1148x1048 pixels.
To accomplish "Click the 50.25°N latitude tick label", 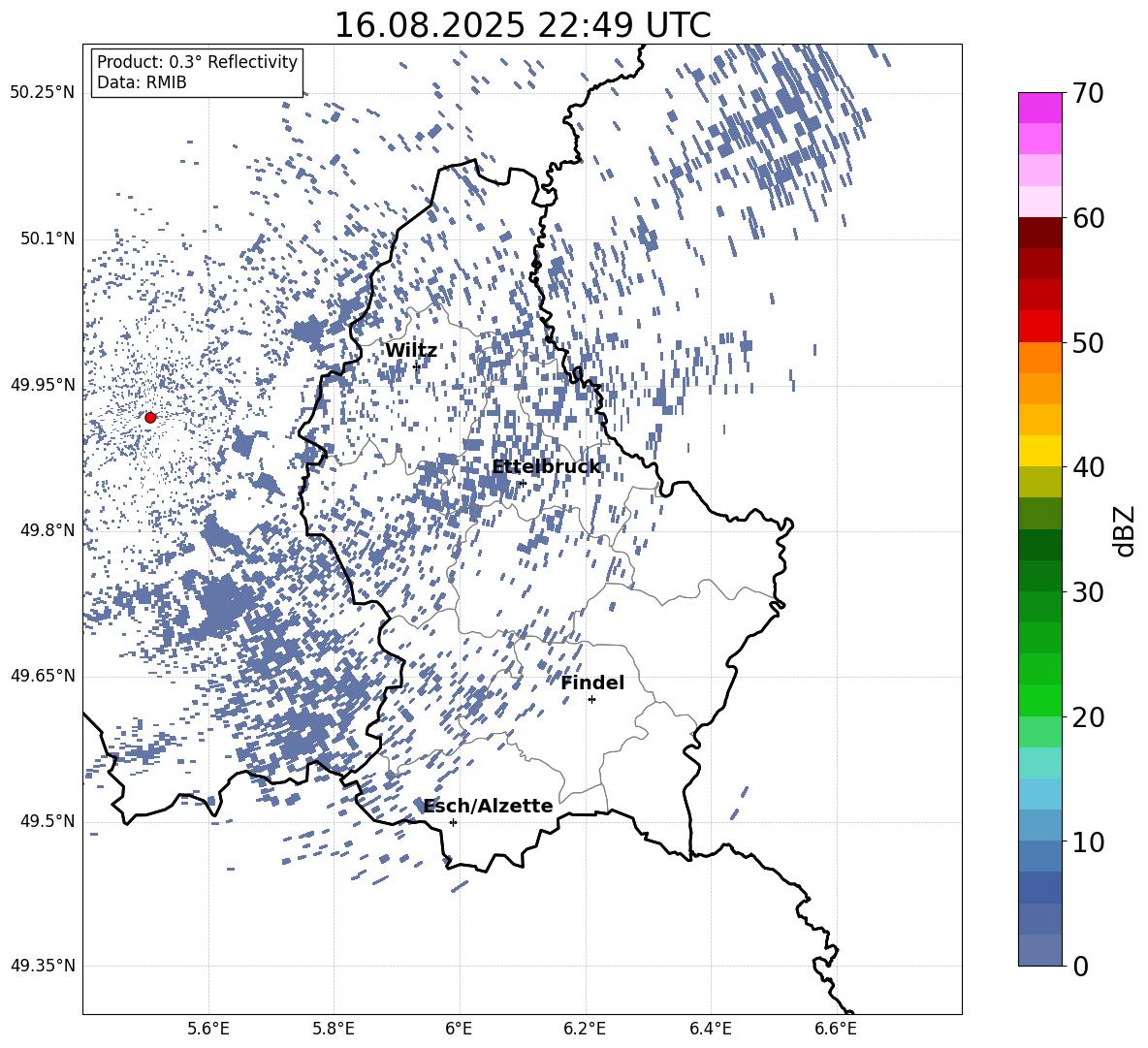I will 43,93.
